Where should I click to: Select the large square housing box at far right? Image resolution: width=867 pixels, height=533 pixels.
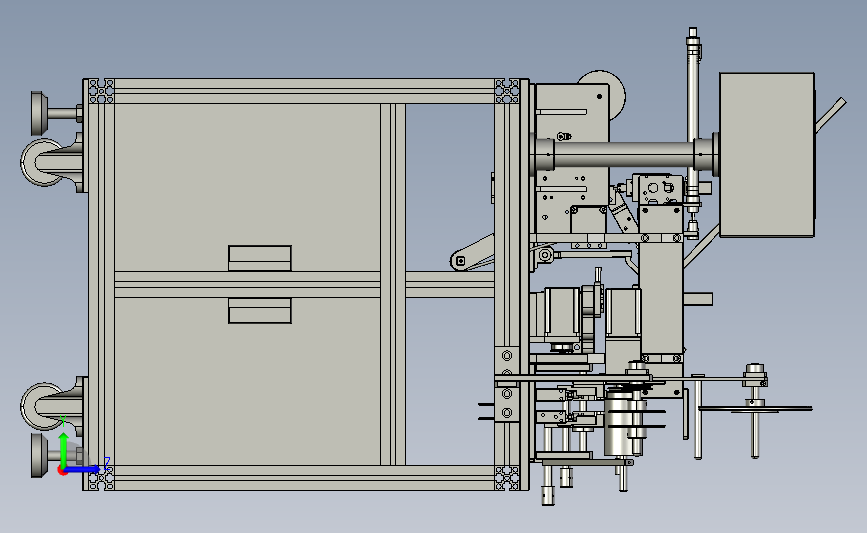click(x=767, y=155)
